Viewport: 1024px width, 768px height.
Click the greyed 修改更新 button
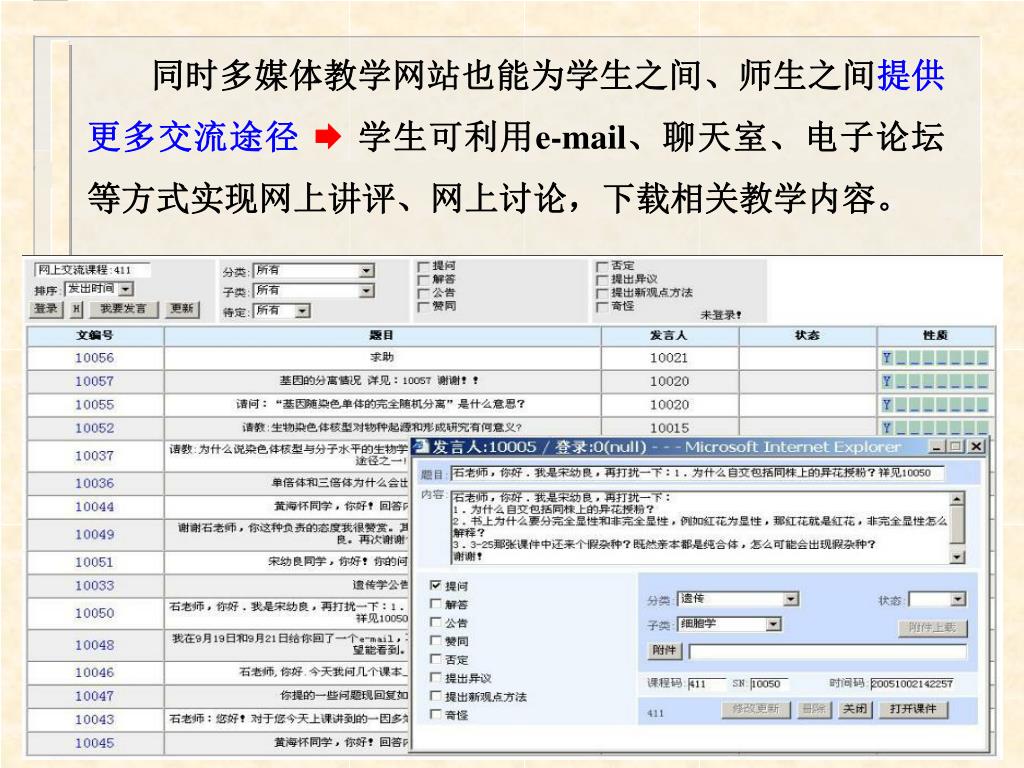tap(756, 709)
